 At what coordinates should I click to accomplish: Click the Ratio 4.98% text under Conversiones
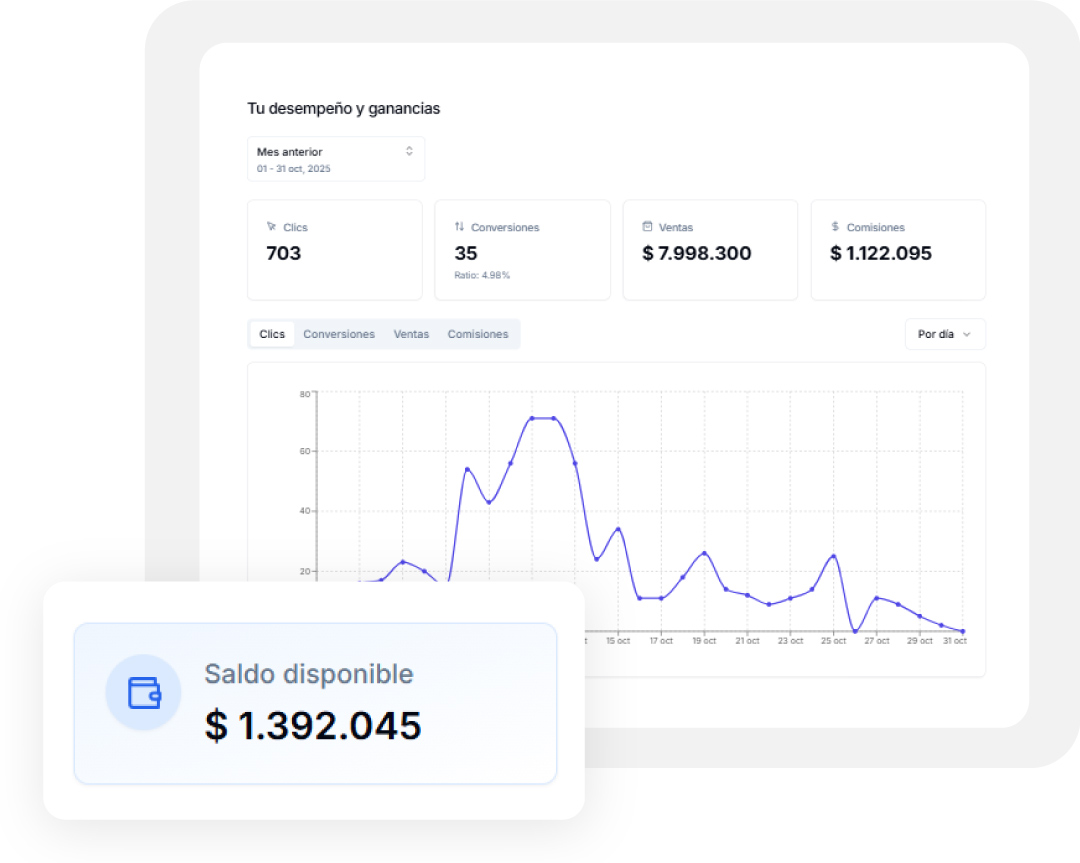pos(482,275)
